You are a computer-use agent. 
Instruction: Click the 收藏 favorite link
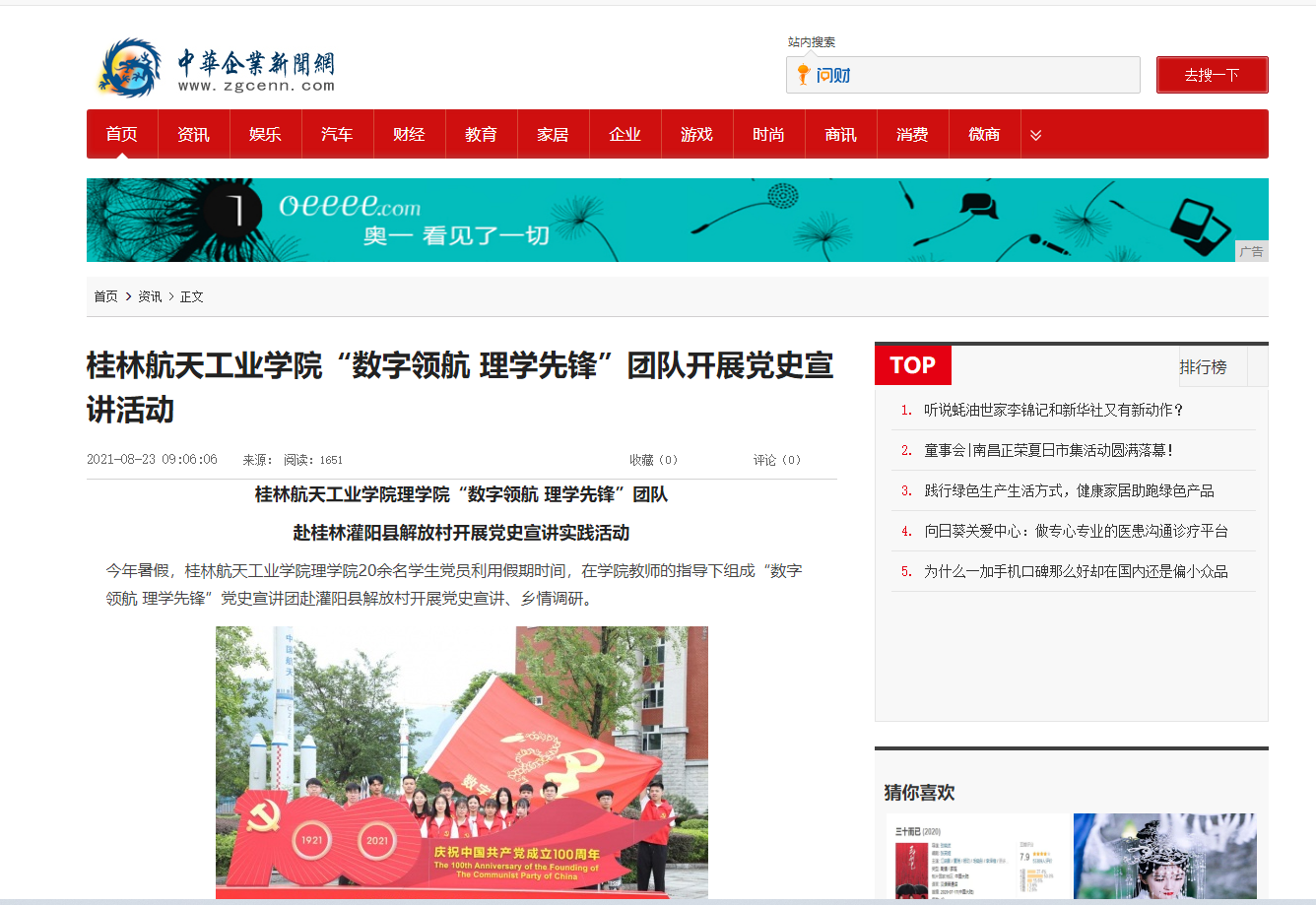(653, 460)
